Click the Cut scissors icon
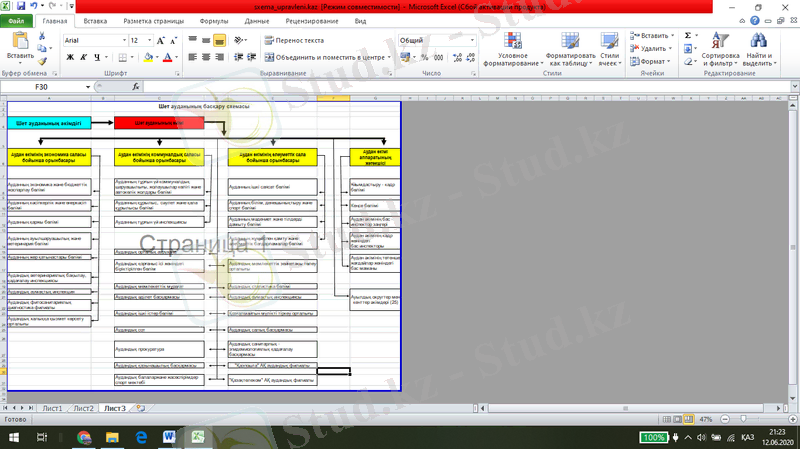The image size is (800, 449). pos(42,36)
